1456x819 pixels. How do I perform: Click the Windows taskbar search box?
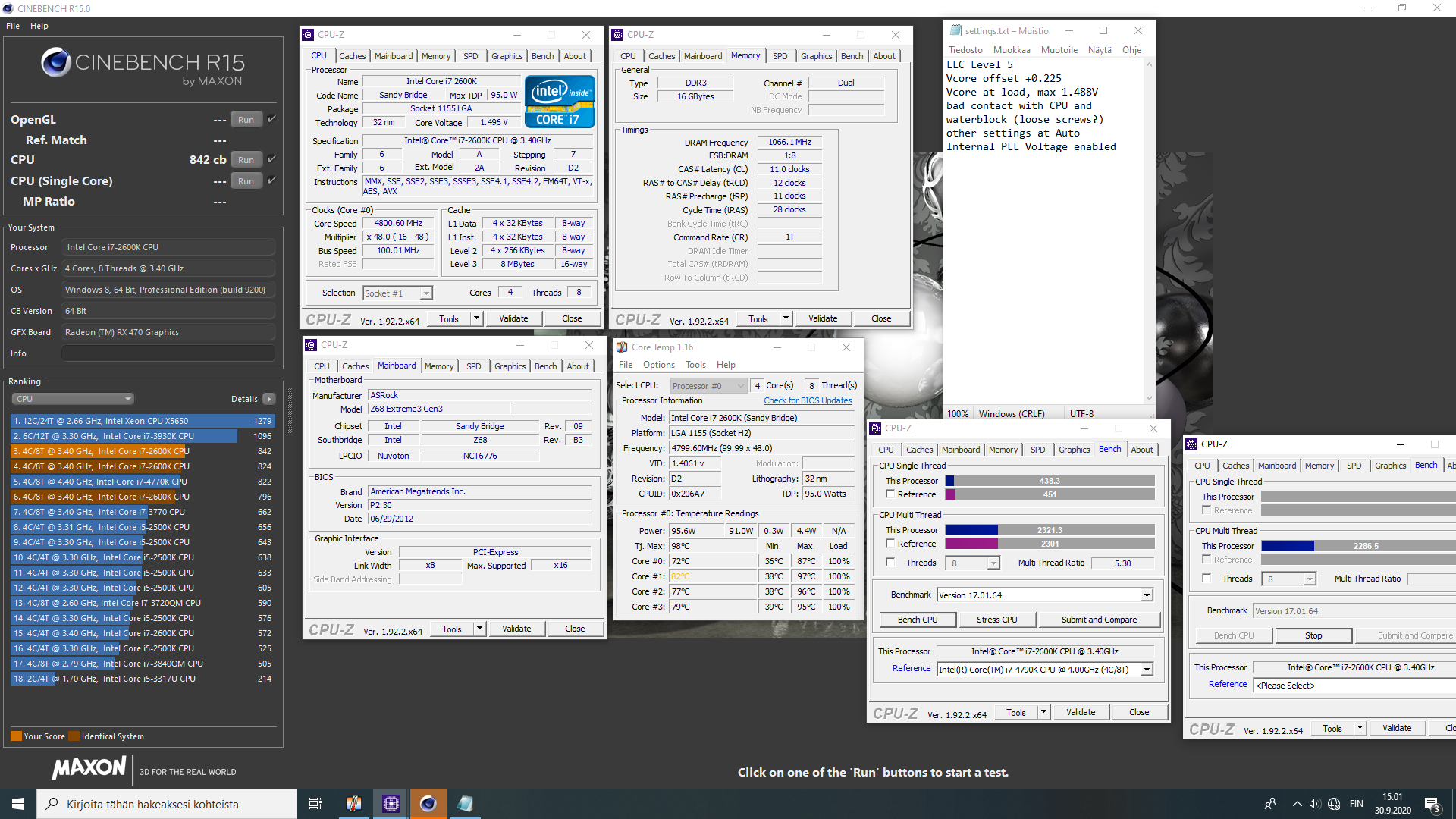coord(167,804)
